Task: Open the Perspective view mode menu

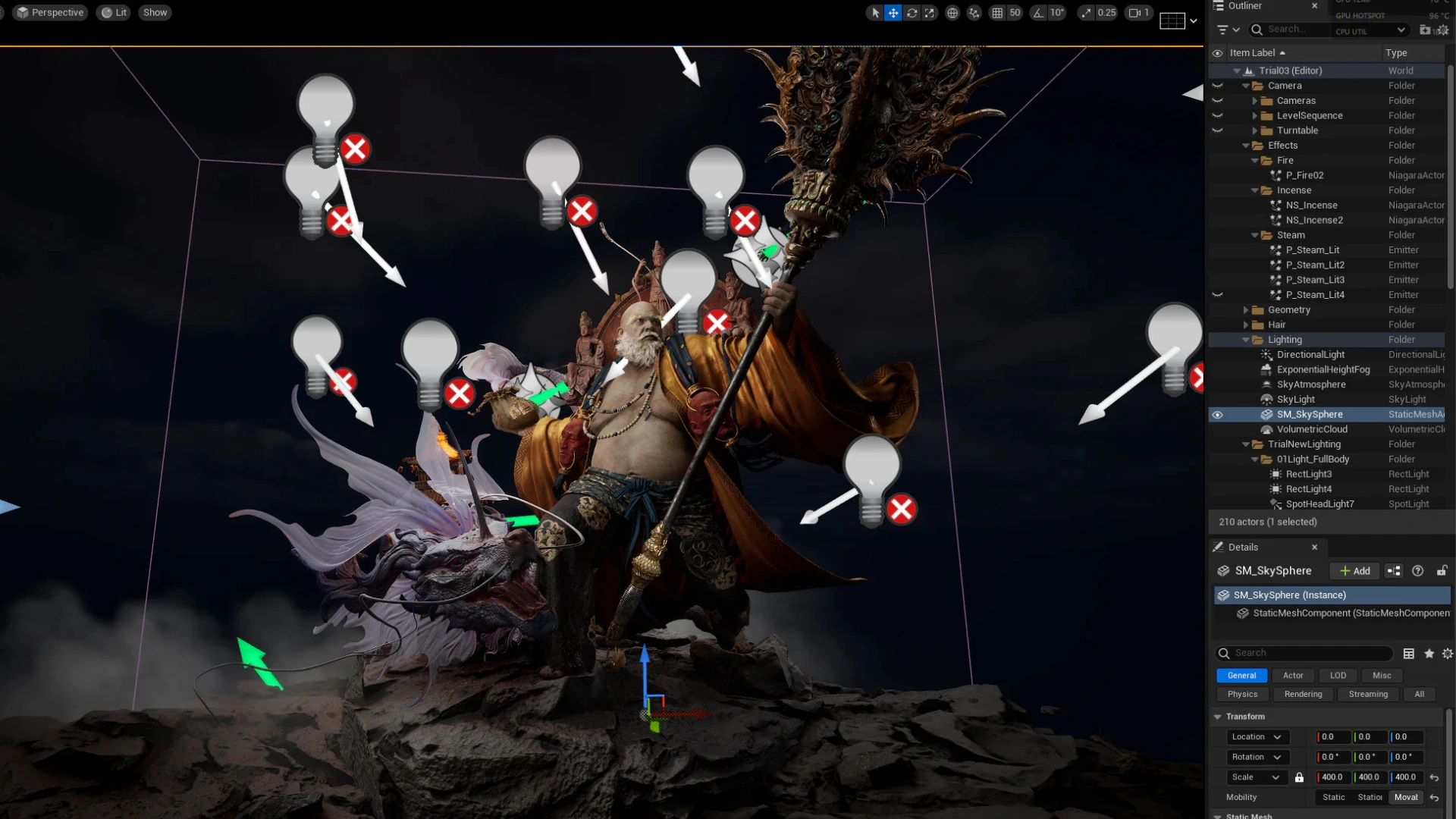Action: click(50, 13)
